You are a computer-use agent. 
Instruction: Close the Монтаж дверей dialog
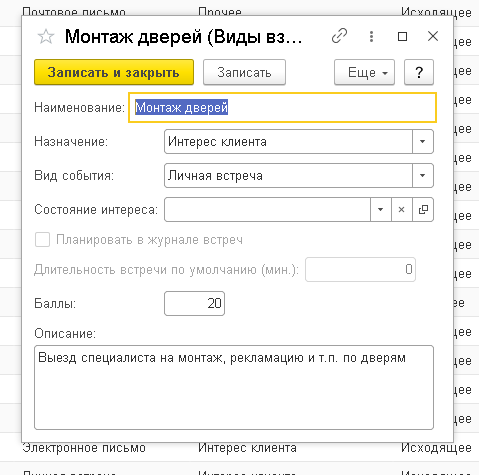pos(433,36)
